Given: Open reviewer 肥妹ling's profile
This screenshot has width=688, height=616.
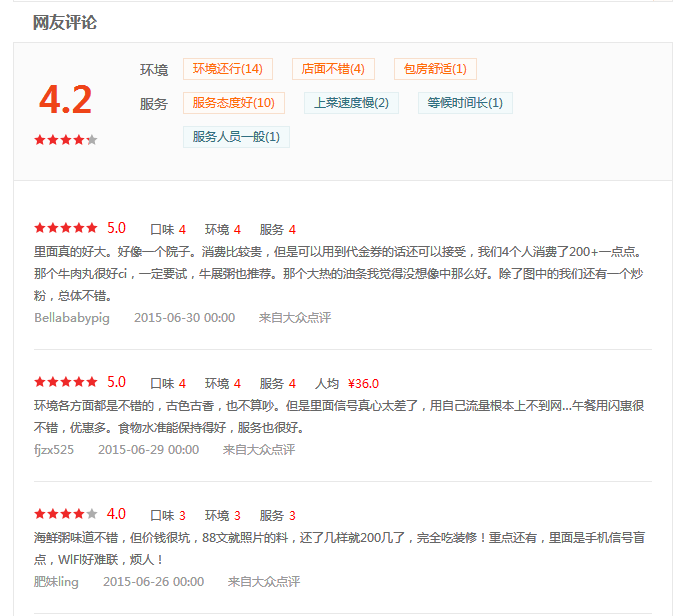Looking at the screenshot, I should click(x=56, y=581).
